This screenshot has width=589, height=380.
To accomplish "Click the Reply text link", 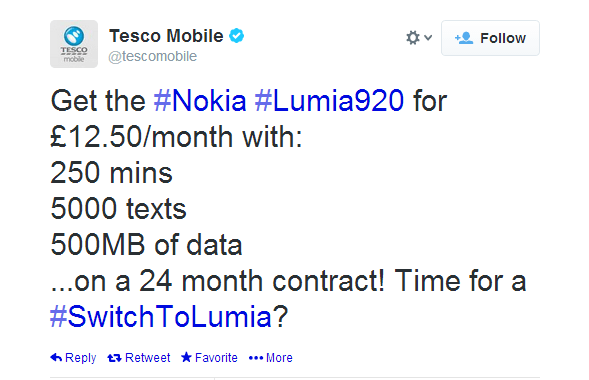I will pos(80,358).
